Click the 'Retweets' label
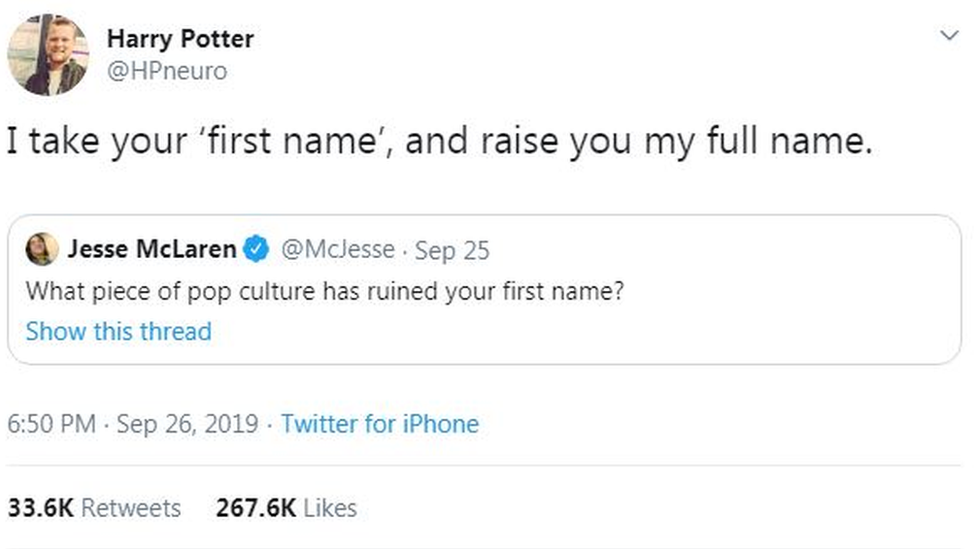 coord(130,508)
